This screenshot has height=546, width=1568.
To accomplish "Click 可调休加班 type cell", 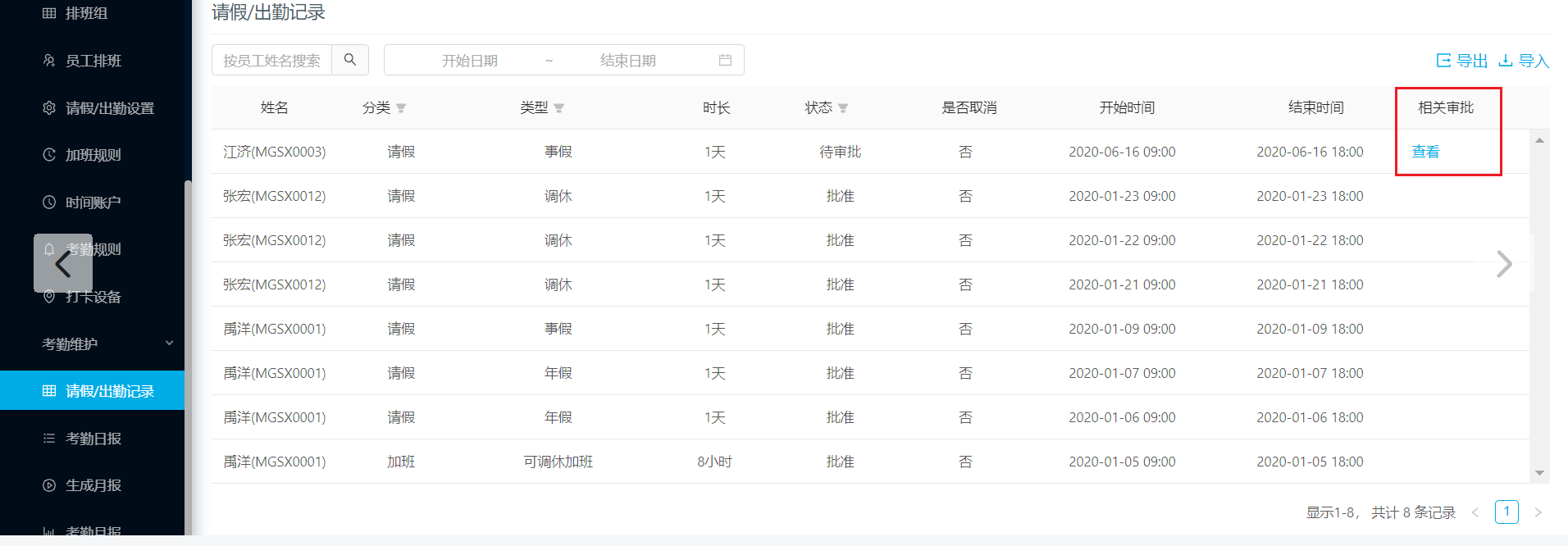I will [x=558, y=462].
